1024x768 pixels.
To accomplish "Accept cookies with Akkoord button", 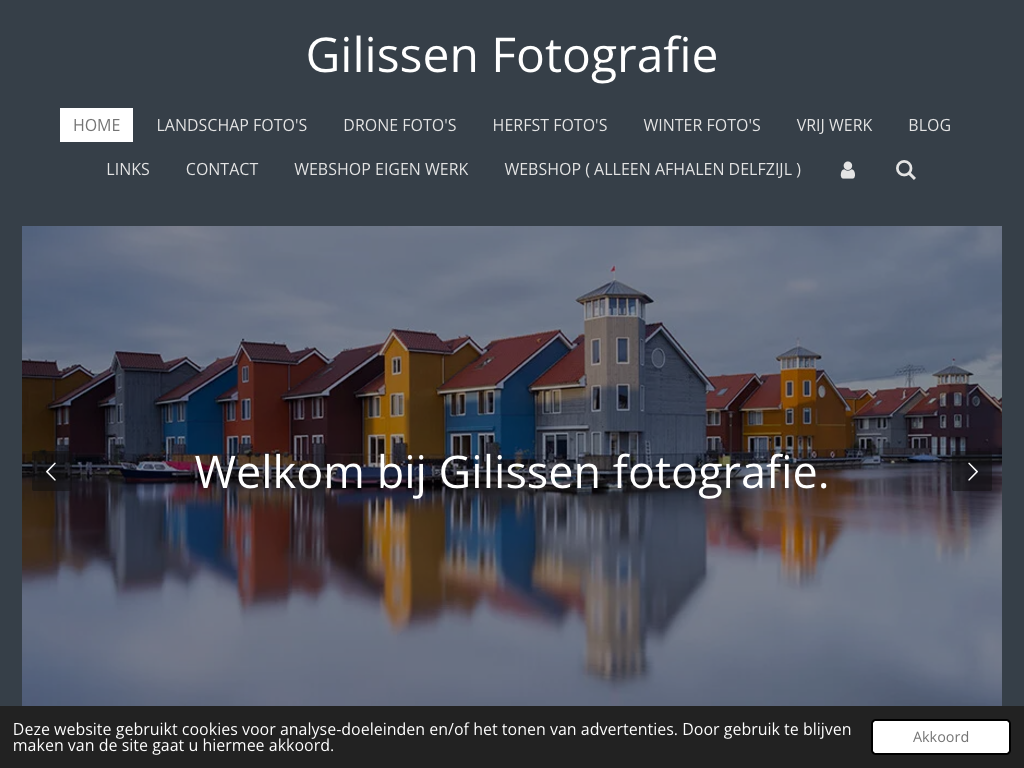I will tap(940, 737).
